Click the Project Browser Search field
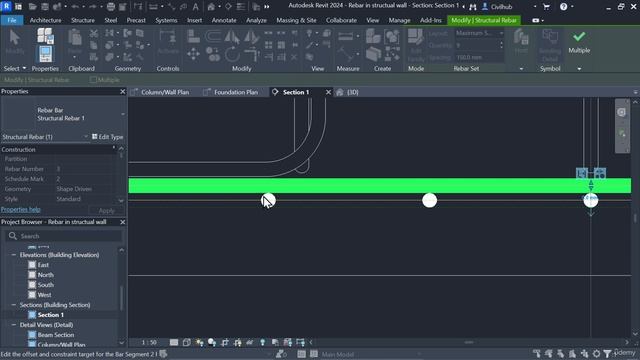The image size is (640, 360). click(64, 236)
